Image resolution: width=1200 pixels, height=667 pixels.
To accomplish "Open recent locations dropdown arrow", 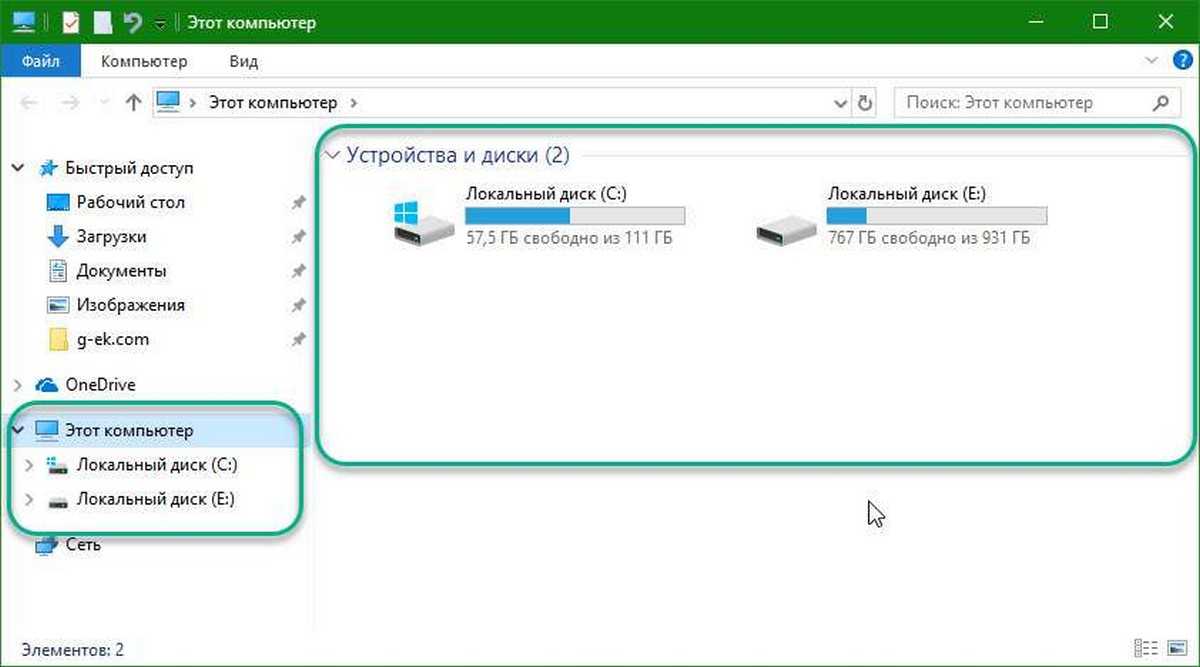I will (102, 103).
